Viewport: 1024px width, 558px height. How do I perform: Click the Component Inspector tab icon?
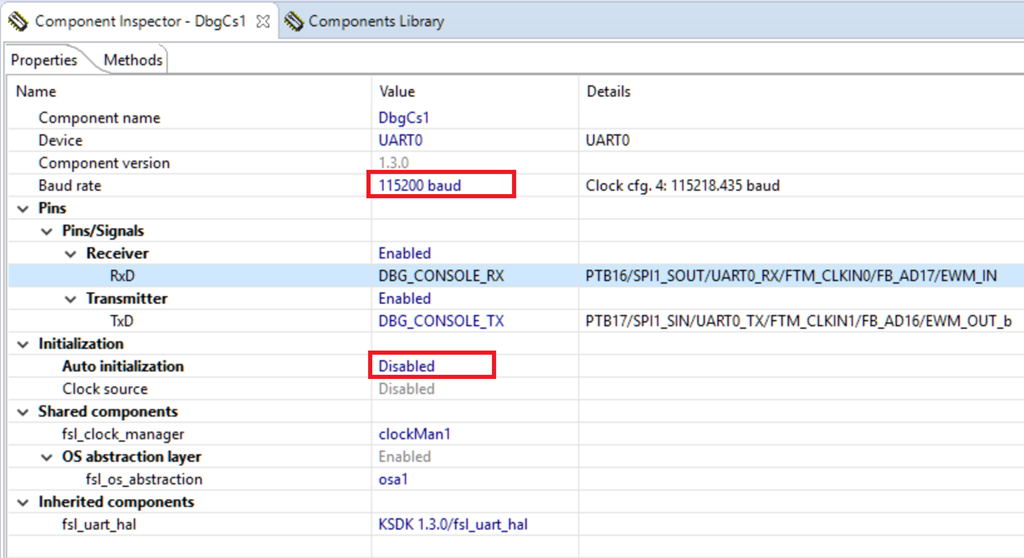click(x=17, y=21)
